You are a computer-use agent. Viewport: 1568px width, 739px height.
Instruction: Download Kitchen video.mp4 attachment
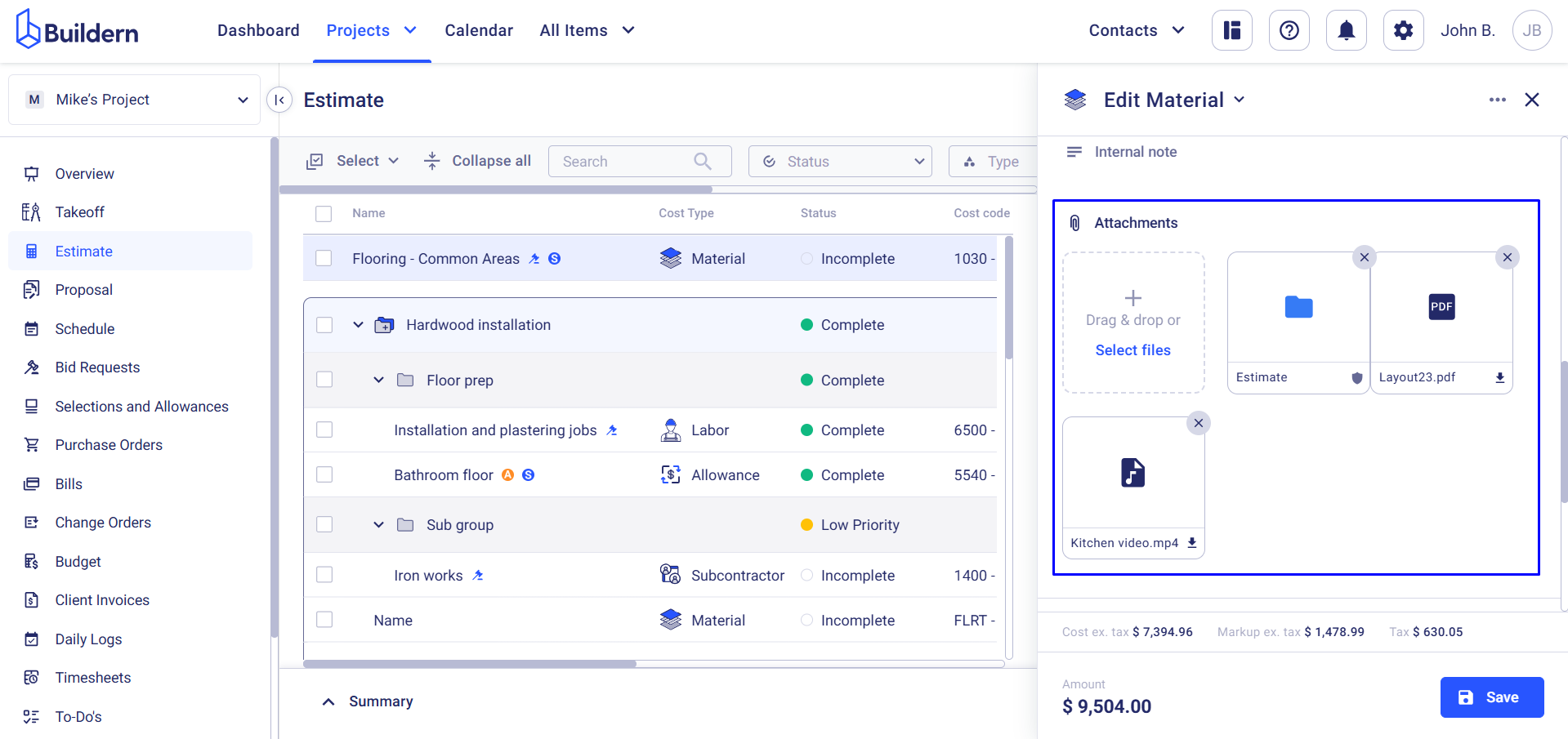1192,543
